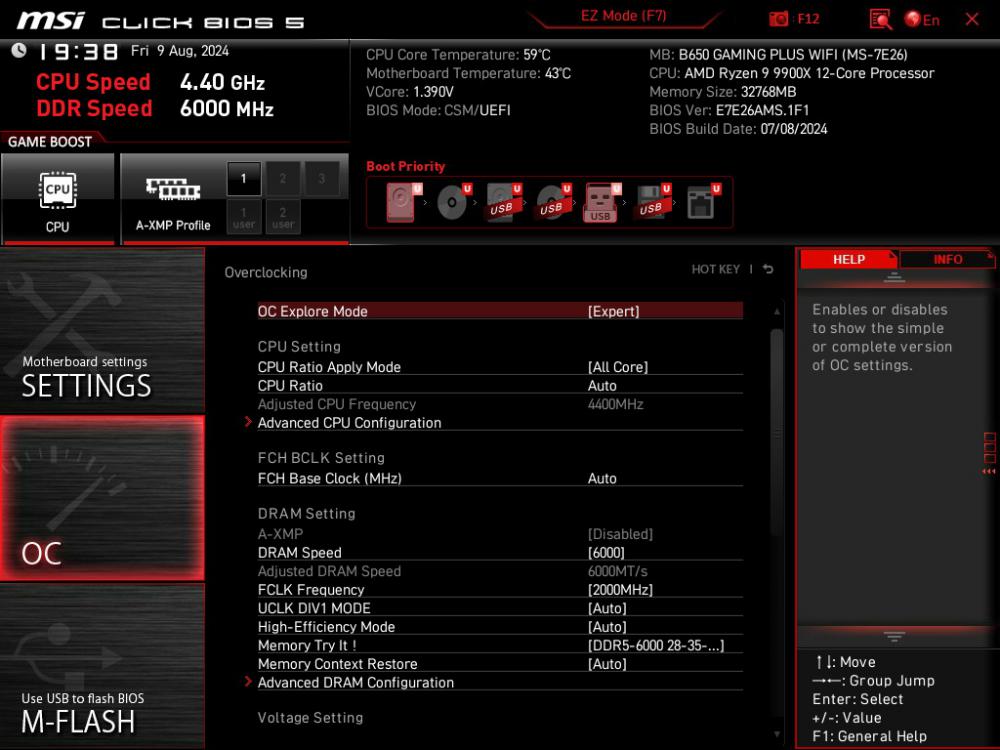1000x750 pixels.
Task: Click help panel top collapse handle
Action: [x=894, y=277]
